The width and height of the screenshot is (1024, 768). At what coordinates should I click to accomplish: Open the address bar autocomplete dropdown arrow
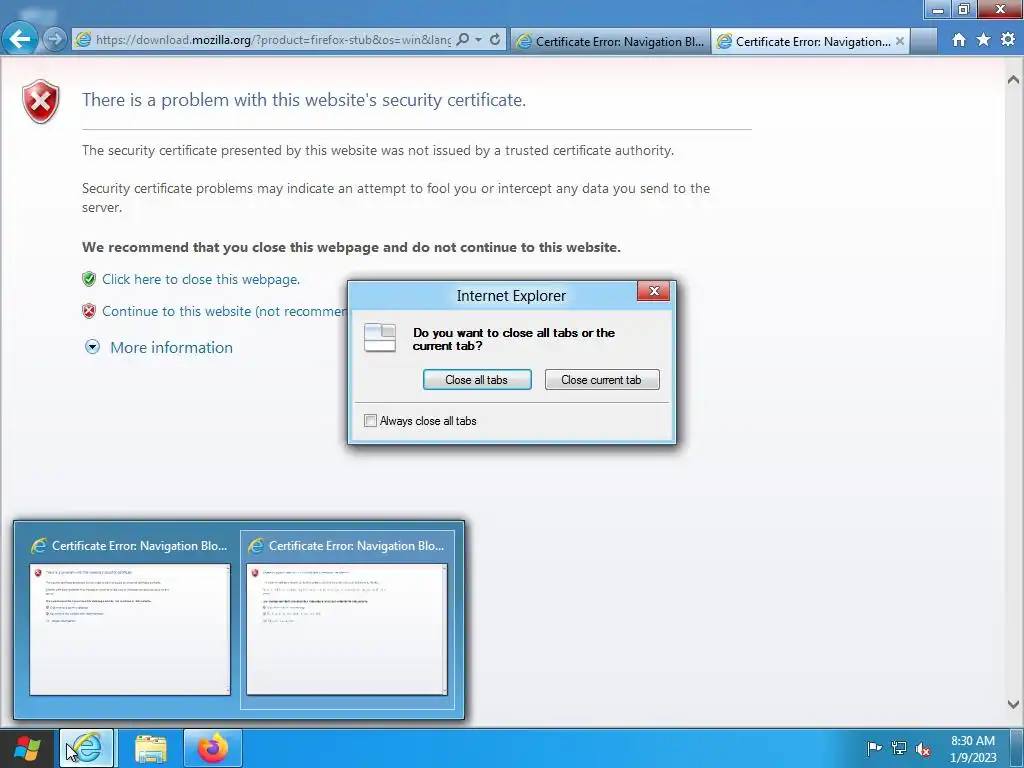[x=478, y=40]
